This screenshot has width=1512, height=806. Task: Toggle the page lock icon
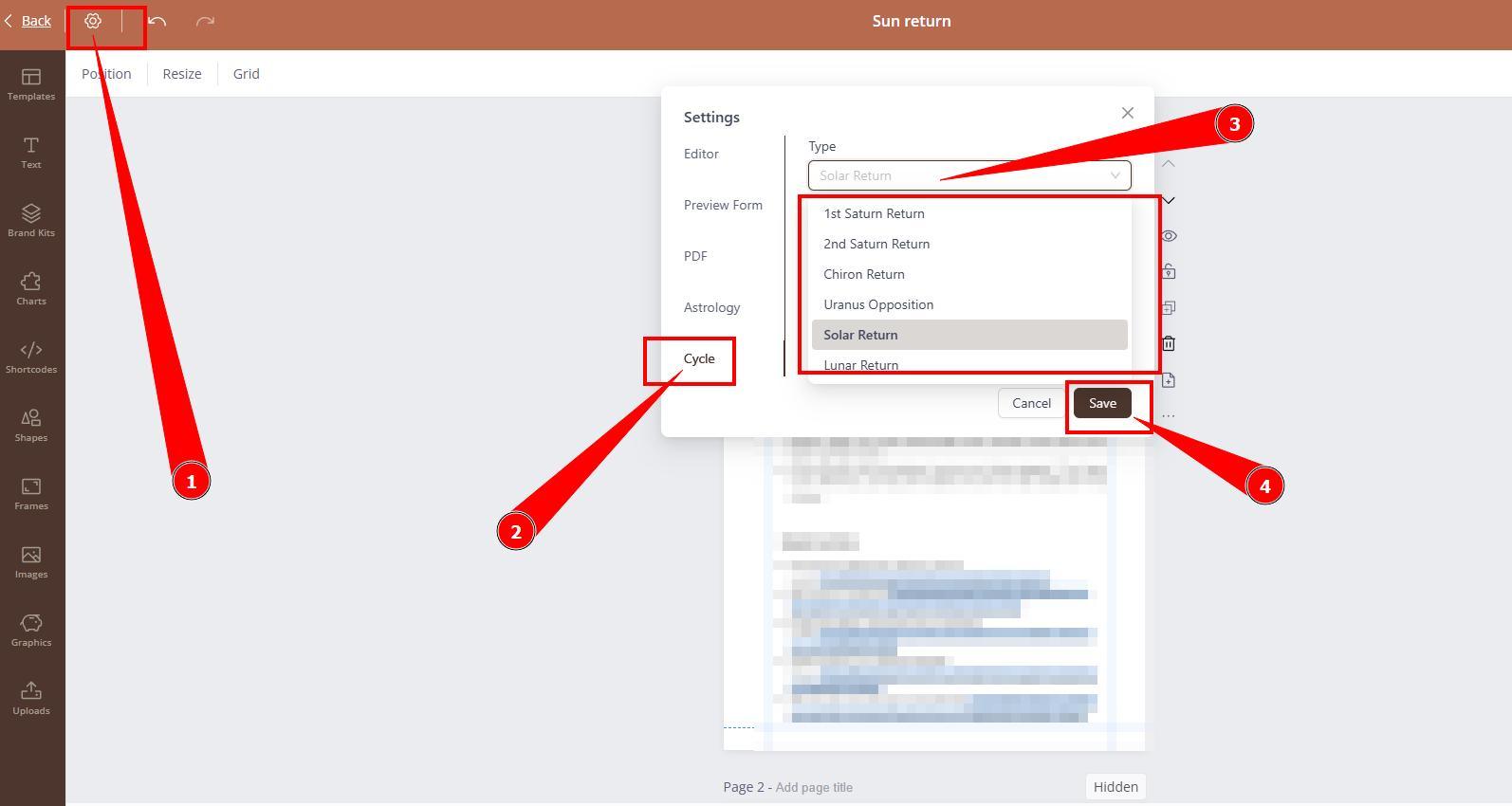coord(1169,272)
